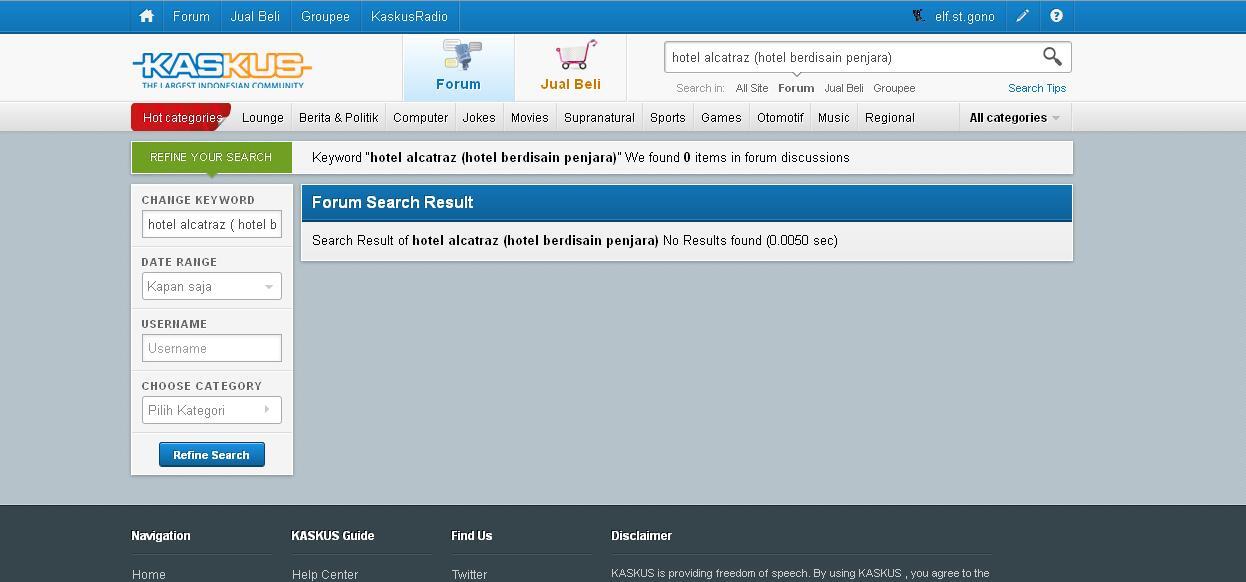Screen dimensions: 1246x582
Task: Open the Jual Beli shopping cart tab
Action: point(570,68)
